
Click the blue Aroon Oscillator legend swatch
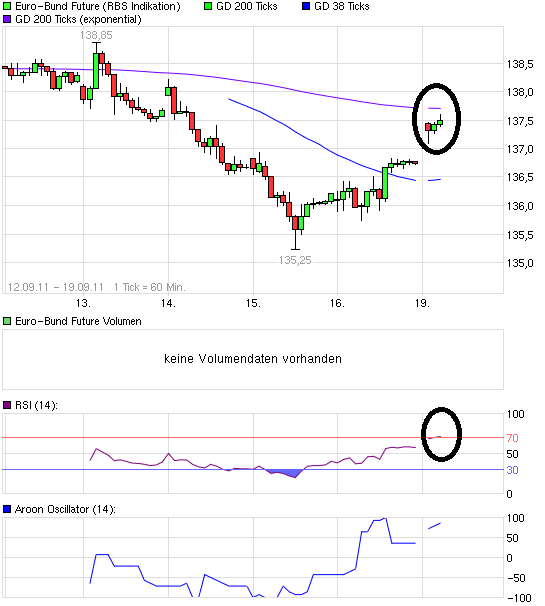point(7,509)
